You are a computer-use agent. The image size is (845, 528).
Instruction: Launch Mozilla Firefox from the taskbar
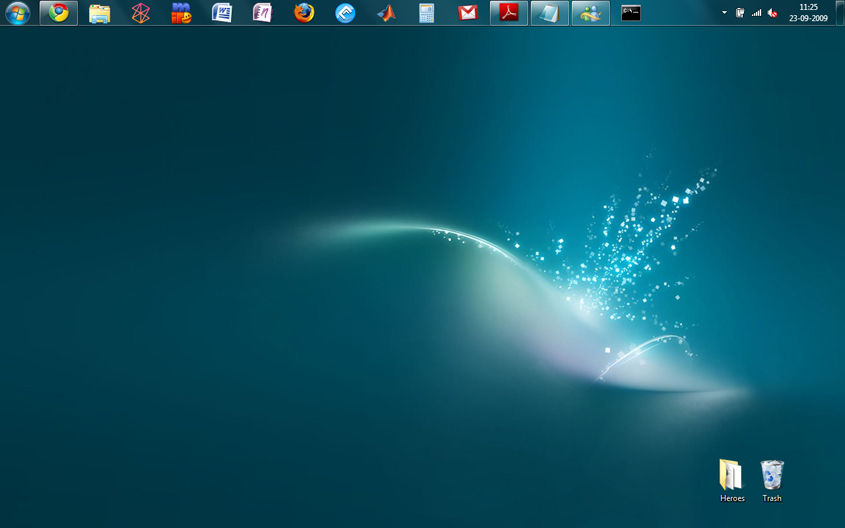tap(304, 13)
